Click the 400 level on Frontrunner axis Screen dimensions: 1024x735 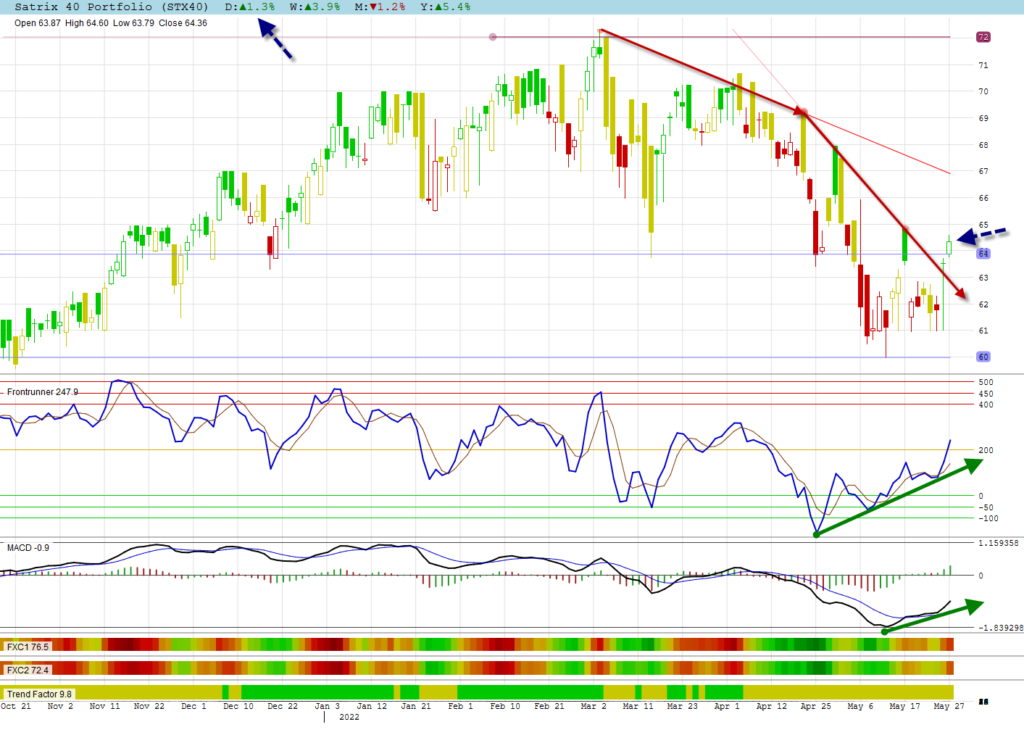click(986, 405)
